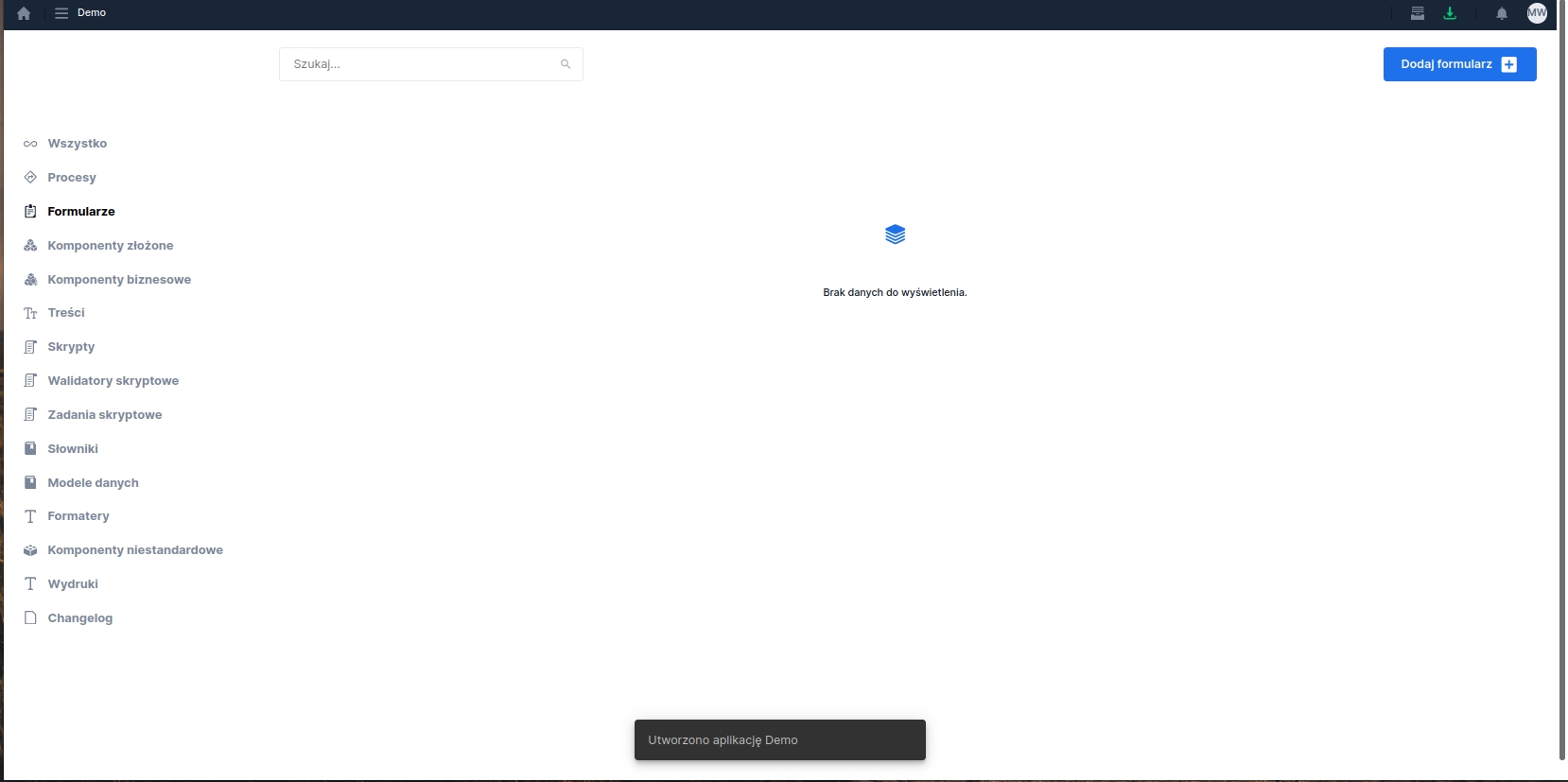Go to Skrypty section
The image size is (1568, 782).
point(71,347)
